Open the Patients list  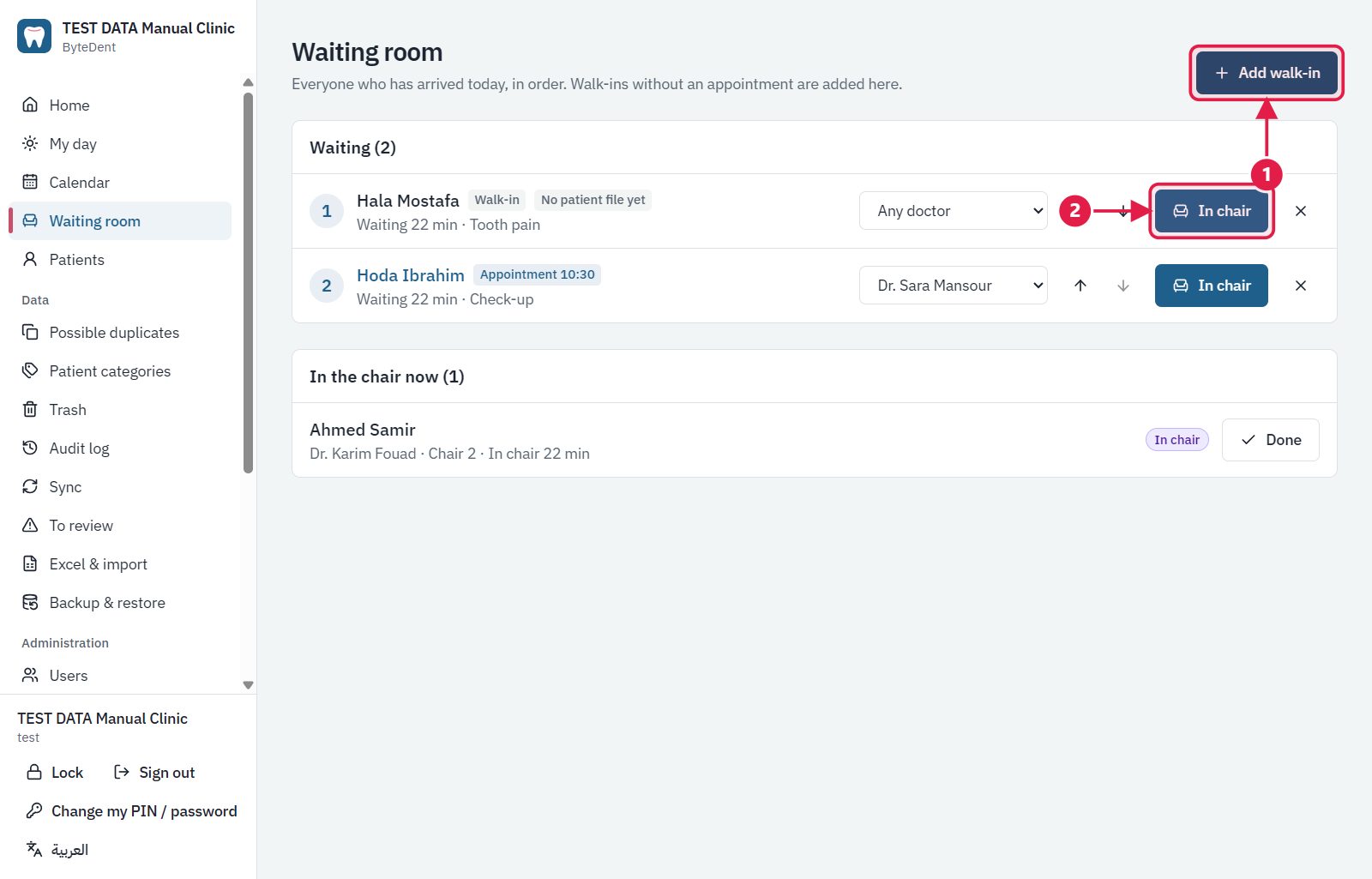tap(120, 260)
